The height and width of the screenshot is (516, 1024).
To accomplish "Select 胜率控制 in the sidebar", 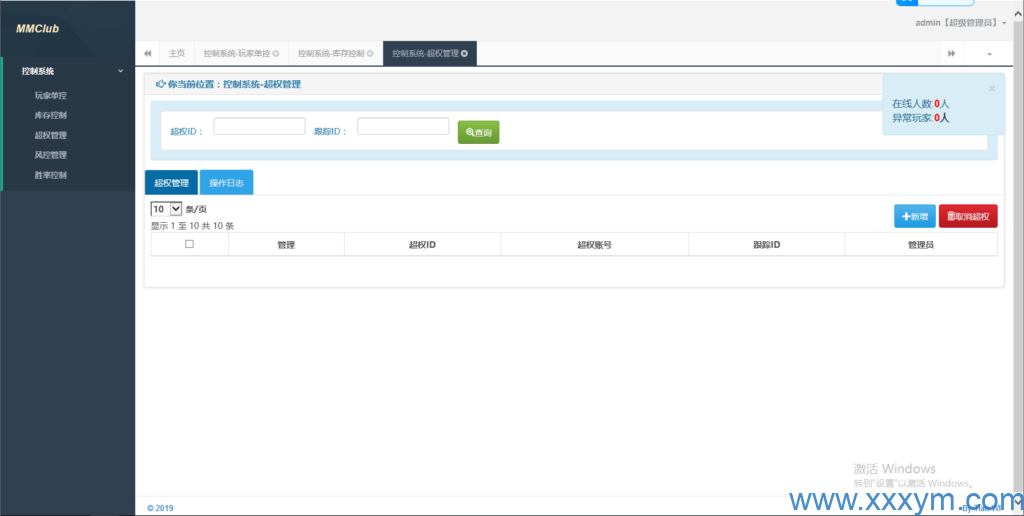I will (x=51, y=175).
